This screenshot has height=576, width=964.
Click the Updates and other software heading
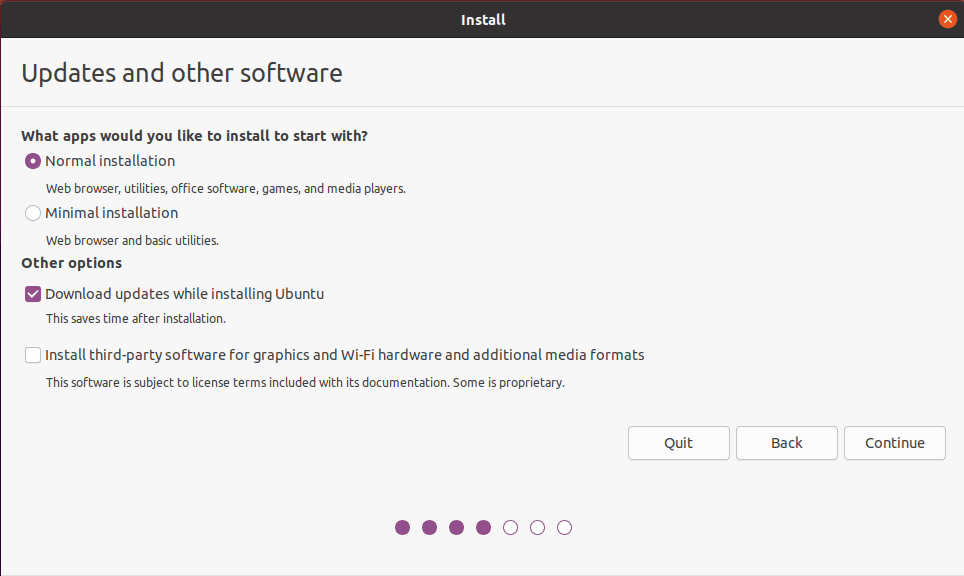click(180, 72)
